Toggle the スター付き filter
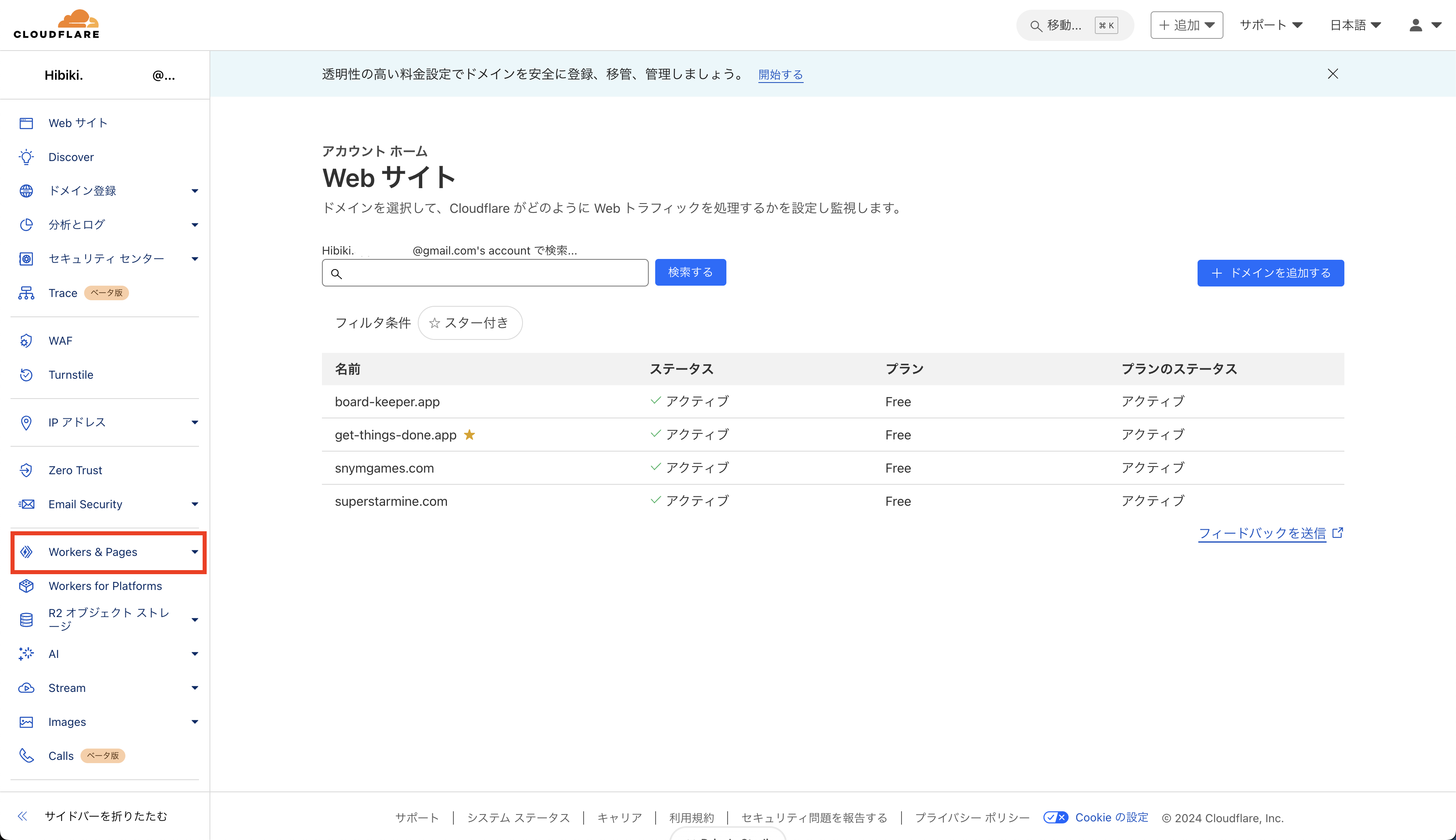The image size is (1456, 840). (x=470, y=322)
